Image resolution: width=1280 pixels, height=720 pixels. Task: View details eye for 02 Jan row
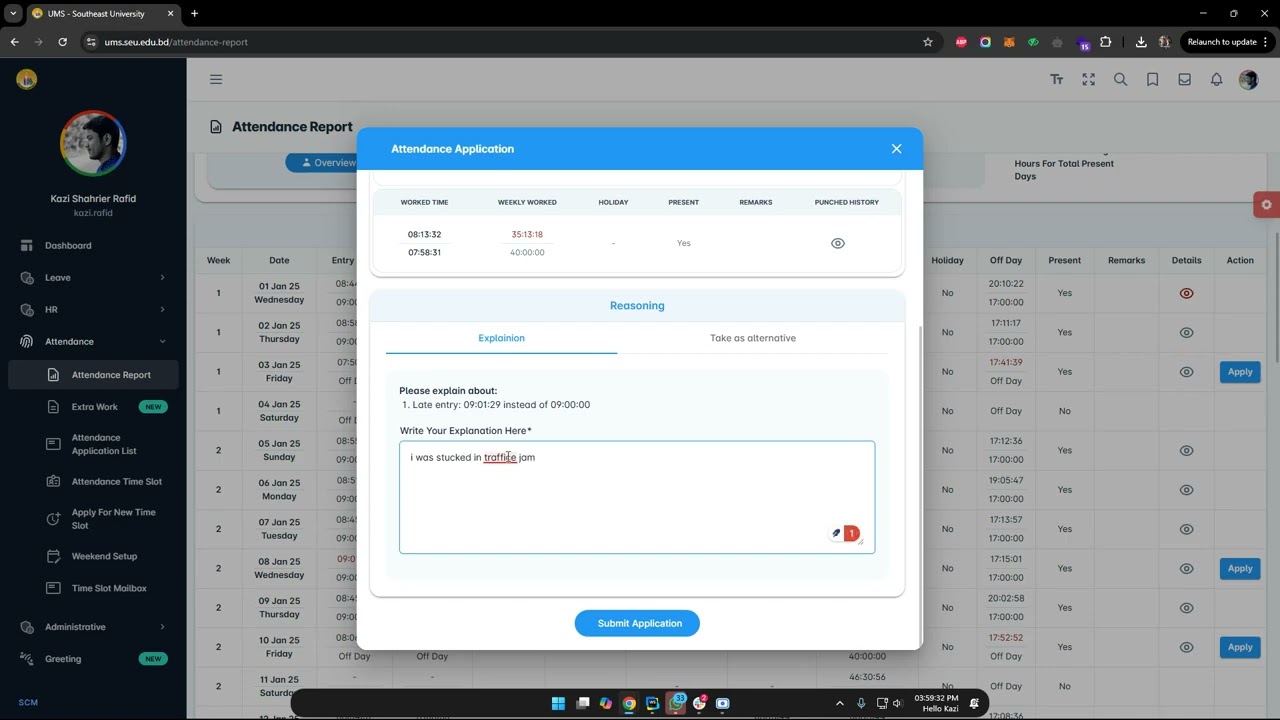point(1186,332)
